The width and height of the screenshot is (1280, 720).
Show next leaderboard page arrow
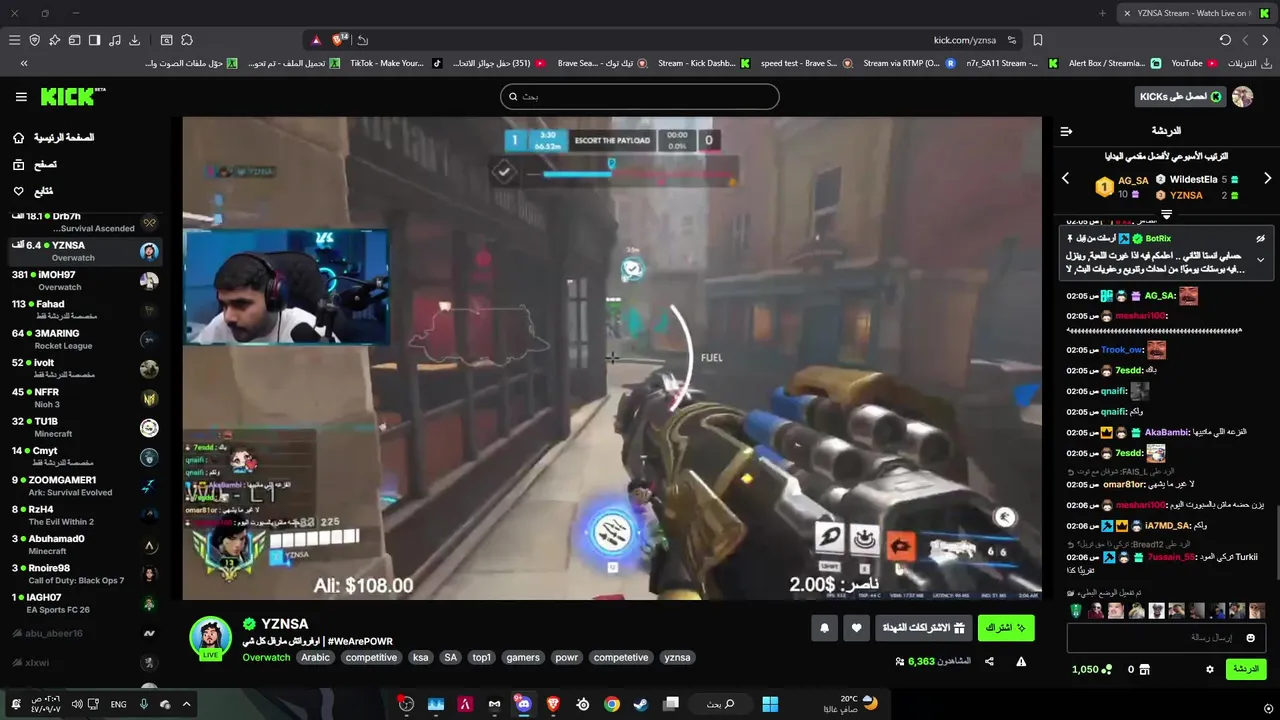(1267, 178)
